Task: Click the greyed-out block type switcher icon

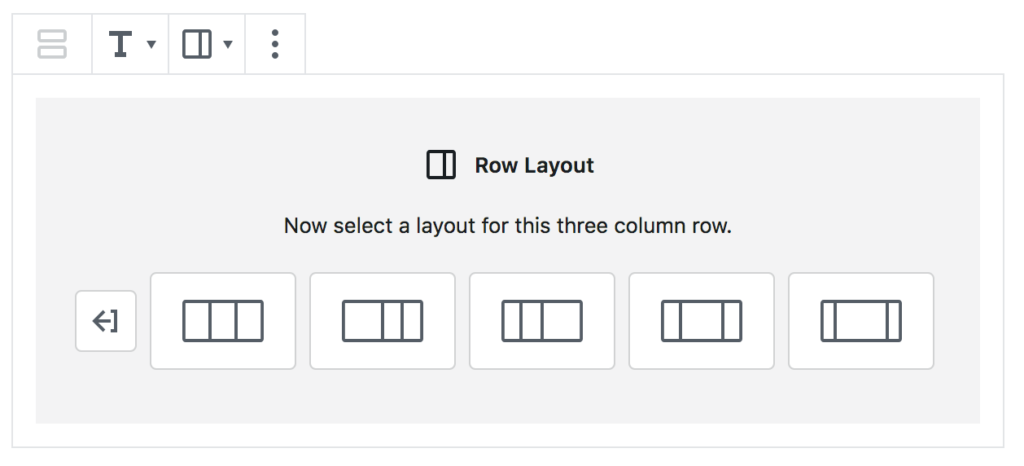Action: click(x=52, y=44)
